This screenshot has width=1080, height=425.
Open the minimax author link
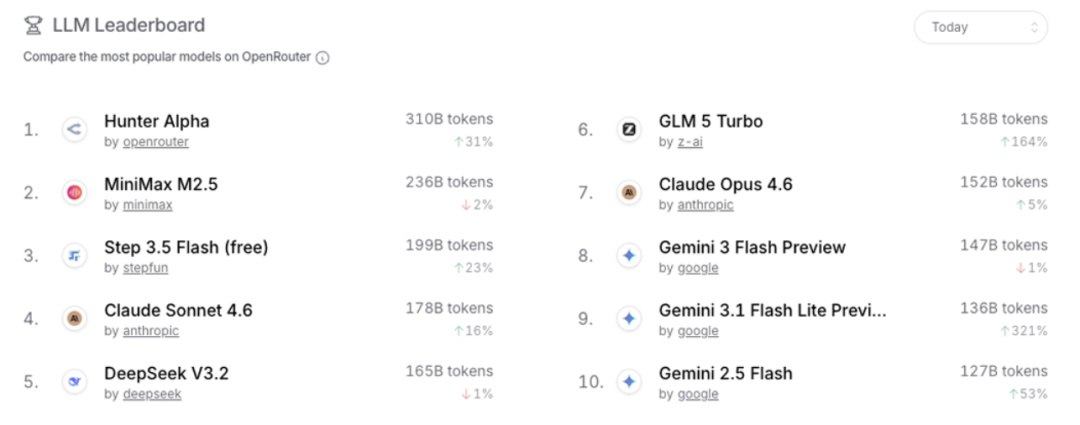click(x=147, y=205)
